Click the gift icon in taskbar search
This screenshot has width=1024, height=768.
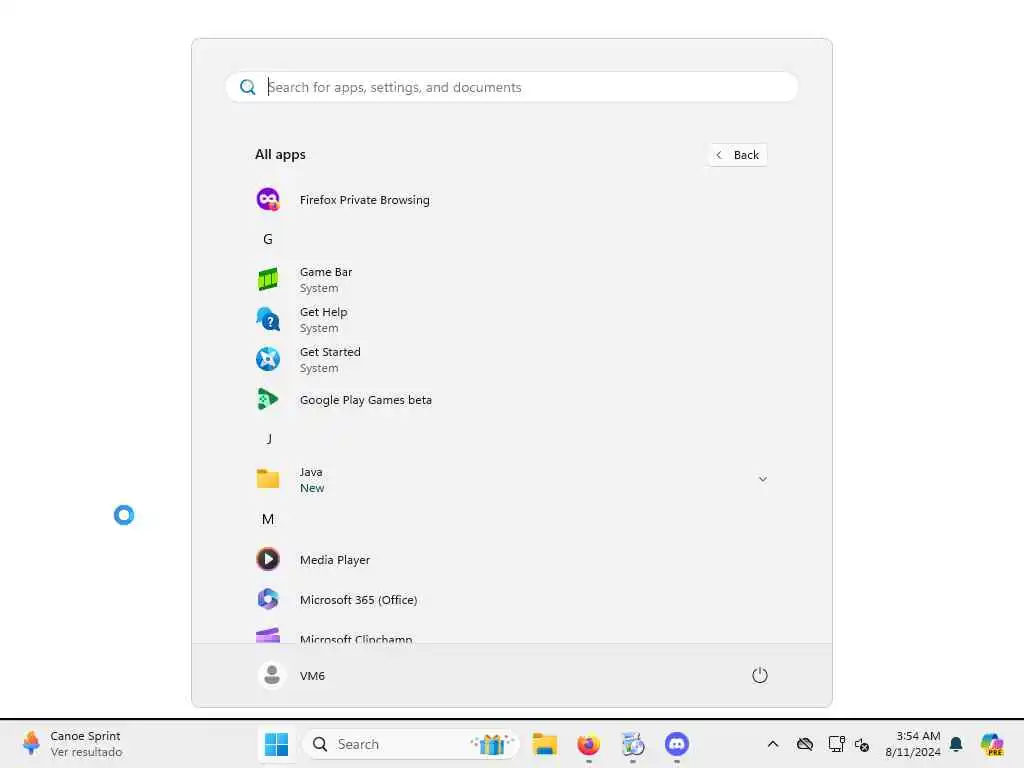pos(492,744)
